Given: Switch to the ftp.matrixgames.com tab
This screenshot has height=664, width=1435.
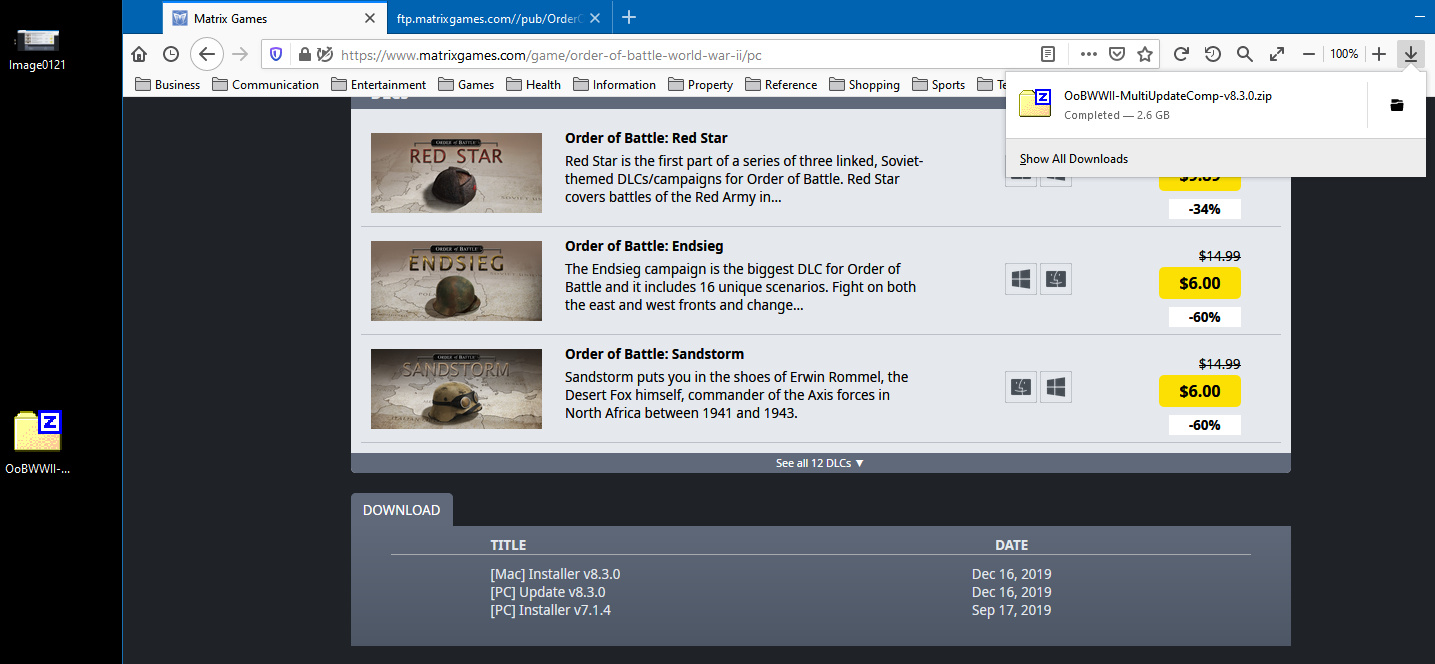Looking at the screenshot, I should [498, 18].
